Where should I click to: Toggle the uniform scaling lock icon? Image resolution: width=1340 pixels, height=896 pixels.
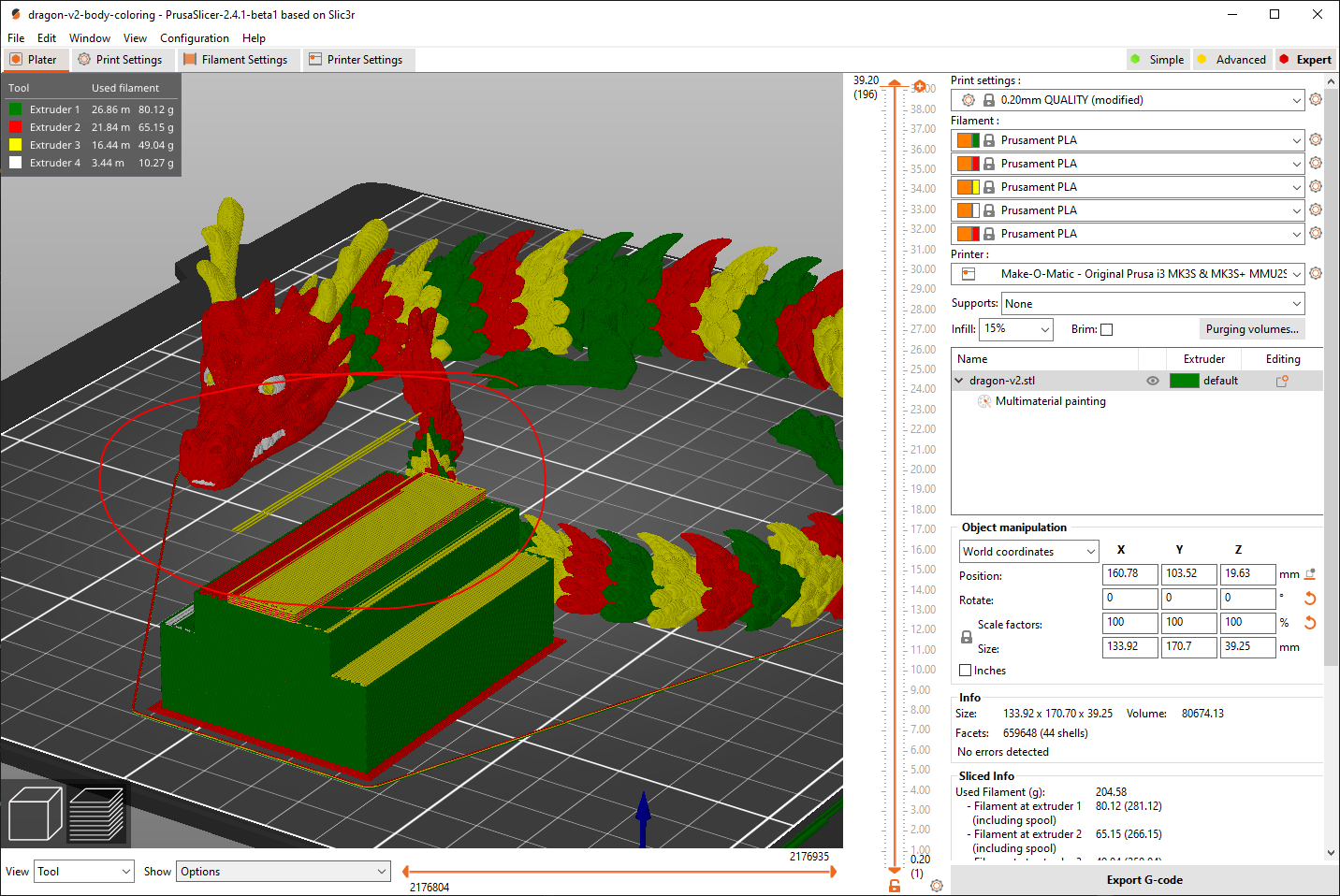pos(967,636)
